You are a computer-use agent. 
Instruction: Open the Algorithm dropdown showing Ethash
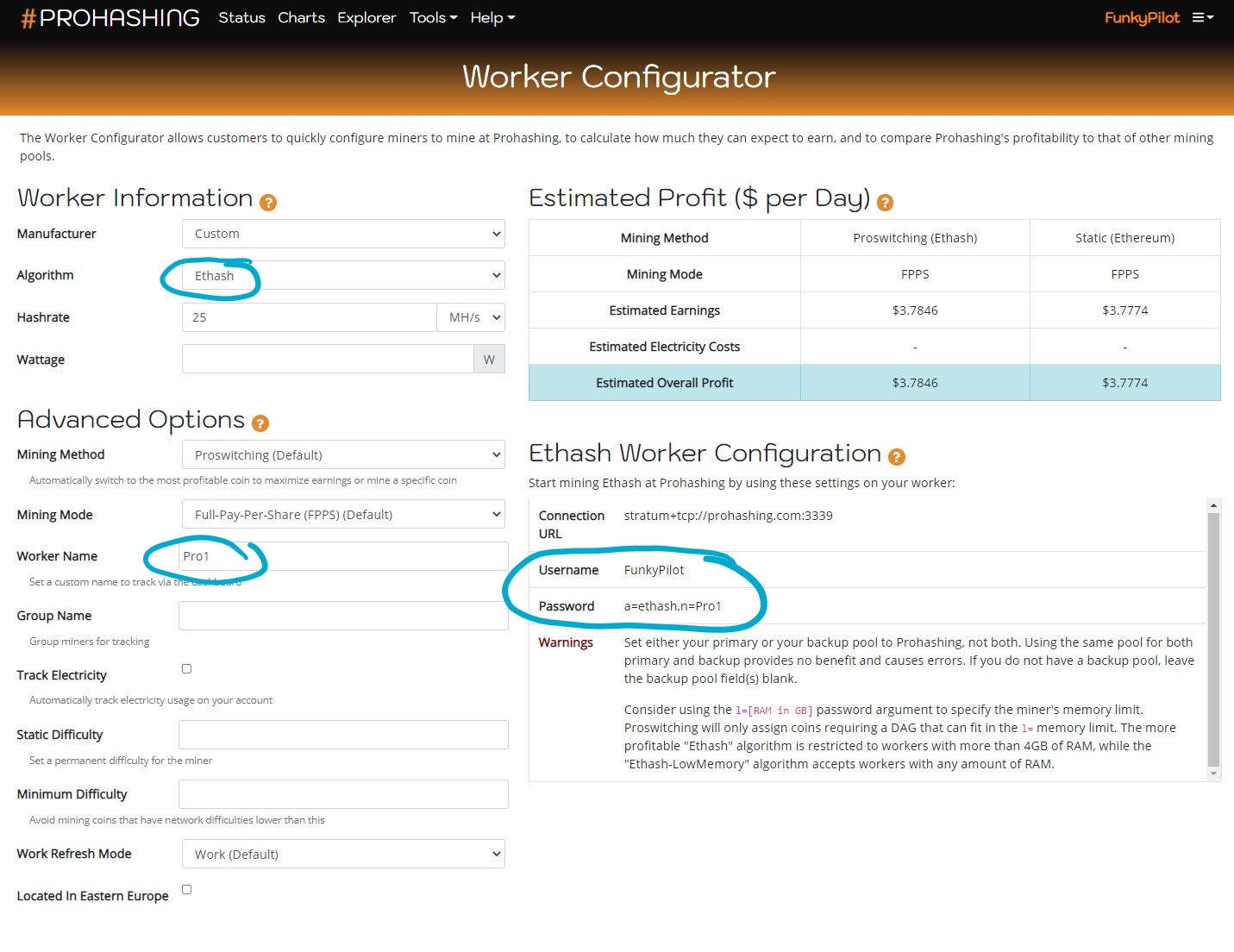pyautogui.click(x=343, y=275)
